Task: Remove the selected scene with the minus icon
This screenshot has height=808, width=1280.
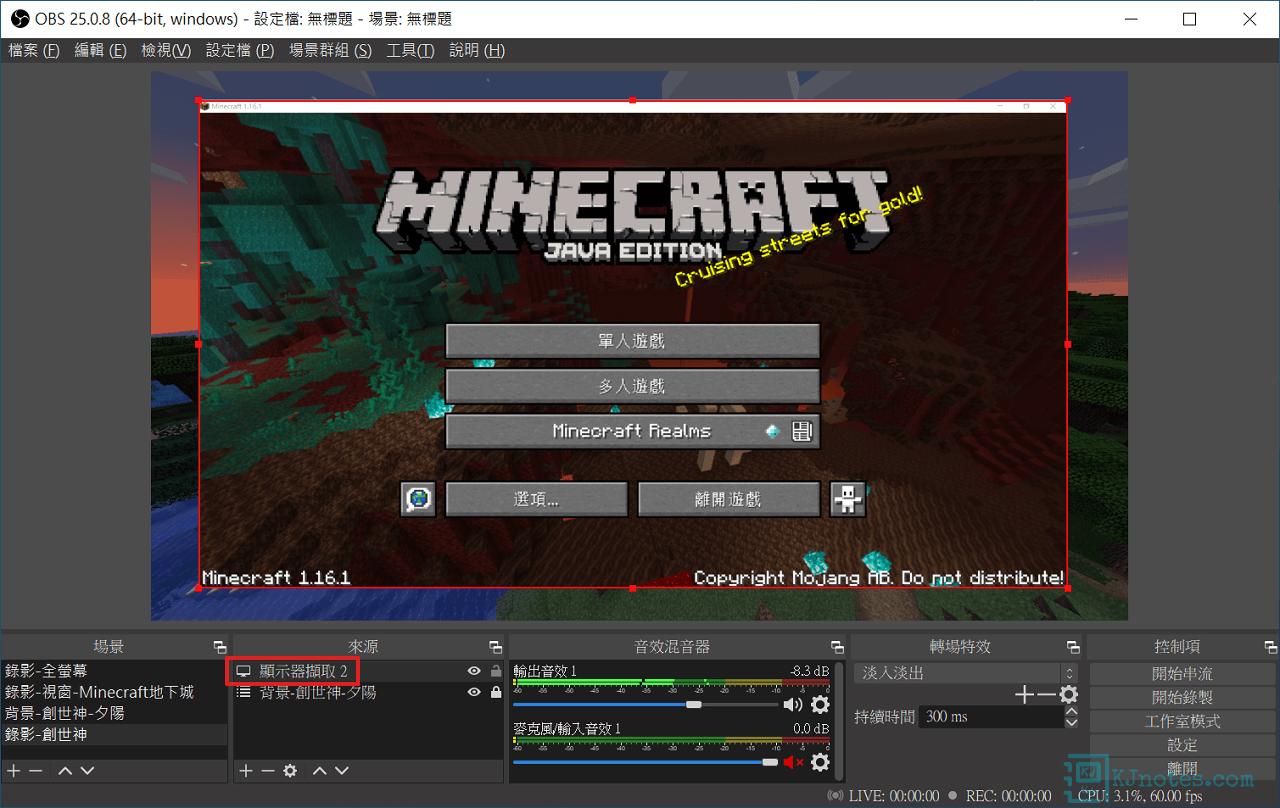Action: pos(36,771)
